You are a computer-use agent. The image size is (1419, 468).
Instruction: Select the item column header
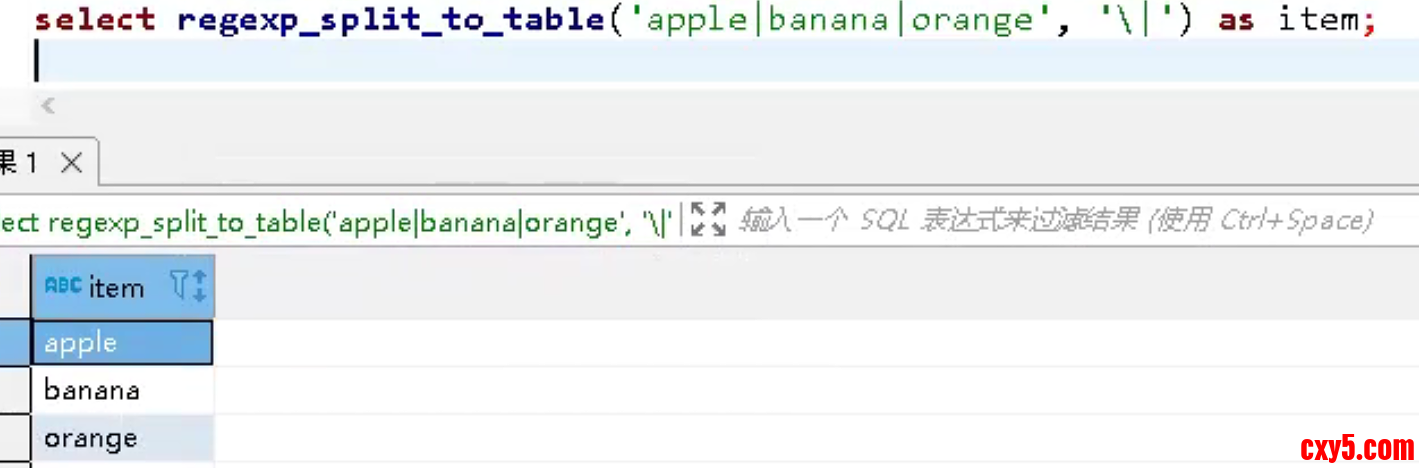[x=117, y=288]
